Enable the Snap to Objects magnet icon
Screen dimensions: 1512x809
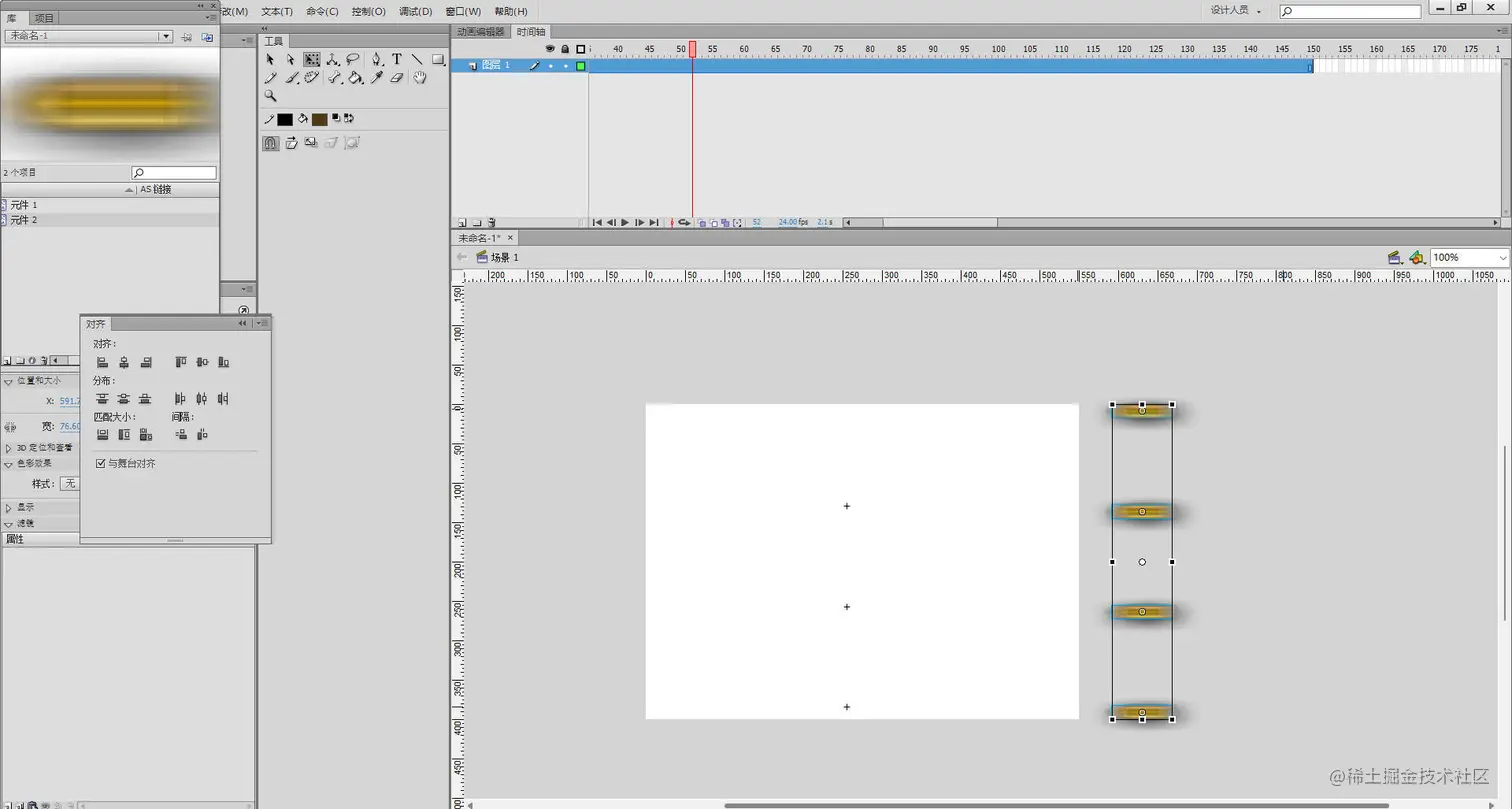(271, 142)
